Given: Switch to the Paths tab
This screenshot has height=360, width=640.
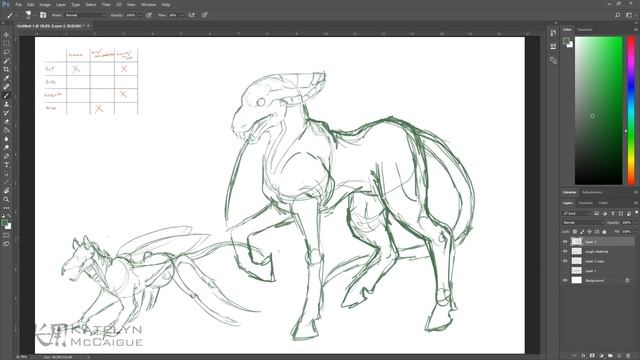Looking at the screenshot, I should pyautogui.click(x=603, y=203).
